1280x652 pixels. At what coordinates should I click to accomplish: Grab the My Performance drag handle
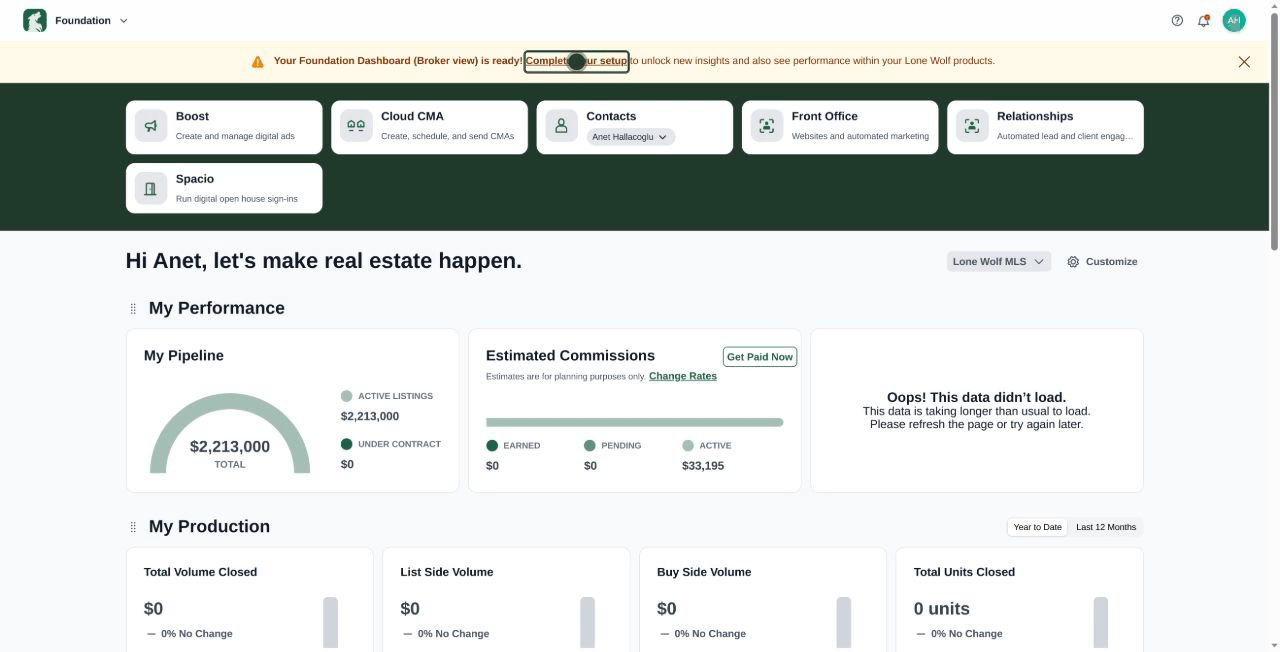pos(133,308)
